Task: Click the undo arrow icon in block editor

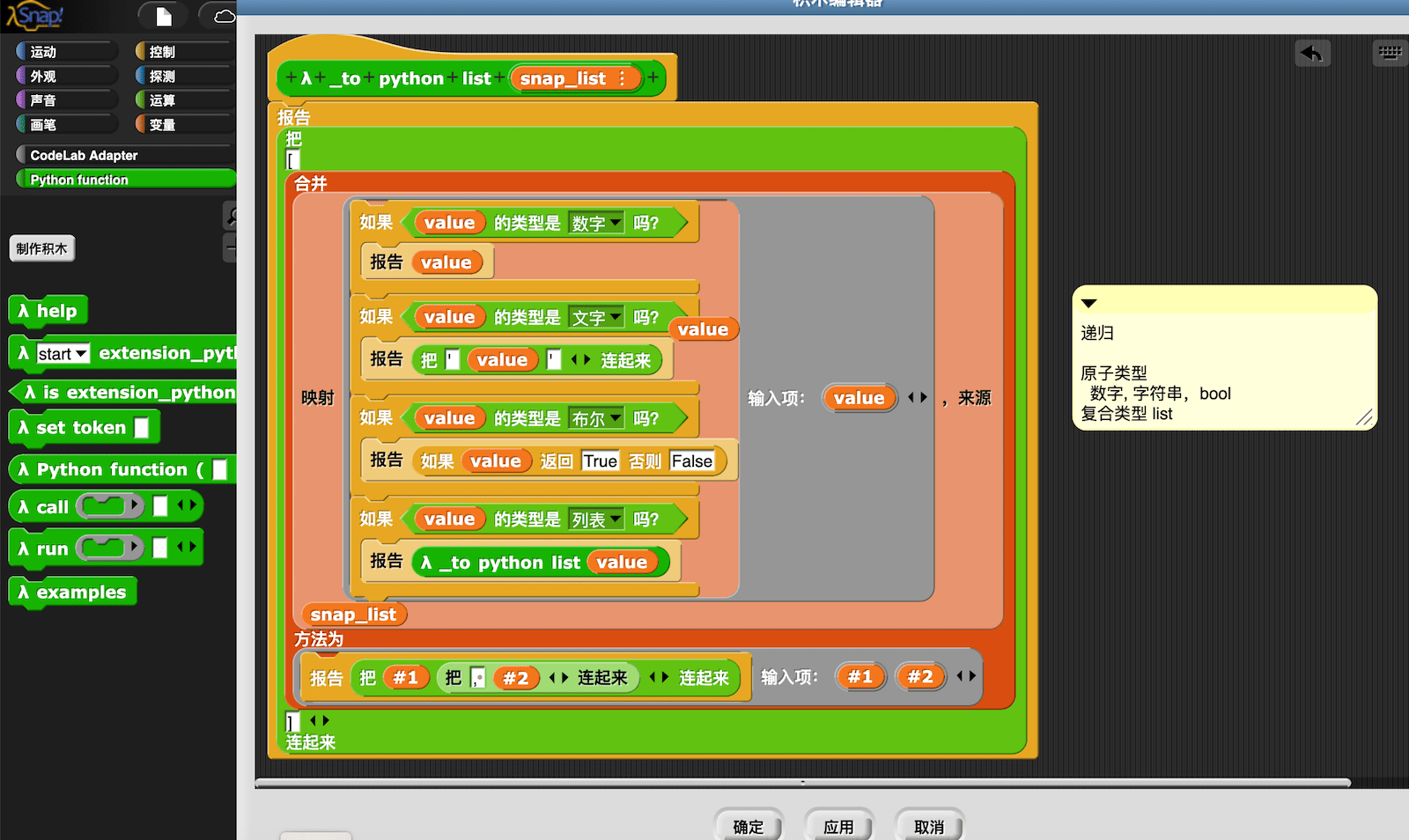Action: [x=1312, y=54]
